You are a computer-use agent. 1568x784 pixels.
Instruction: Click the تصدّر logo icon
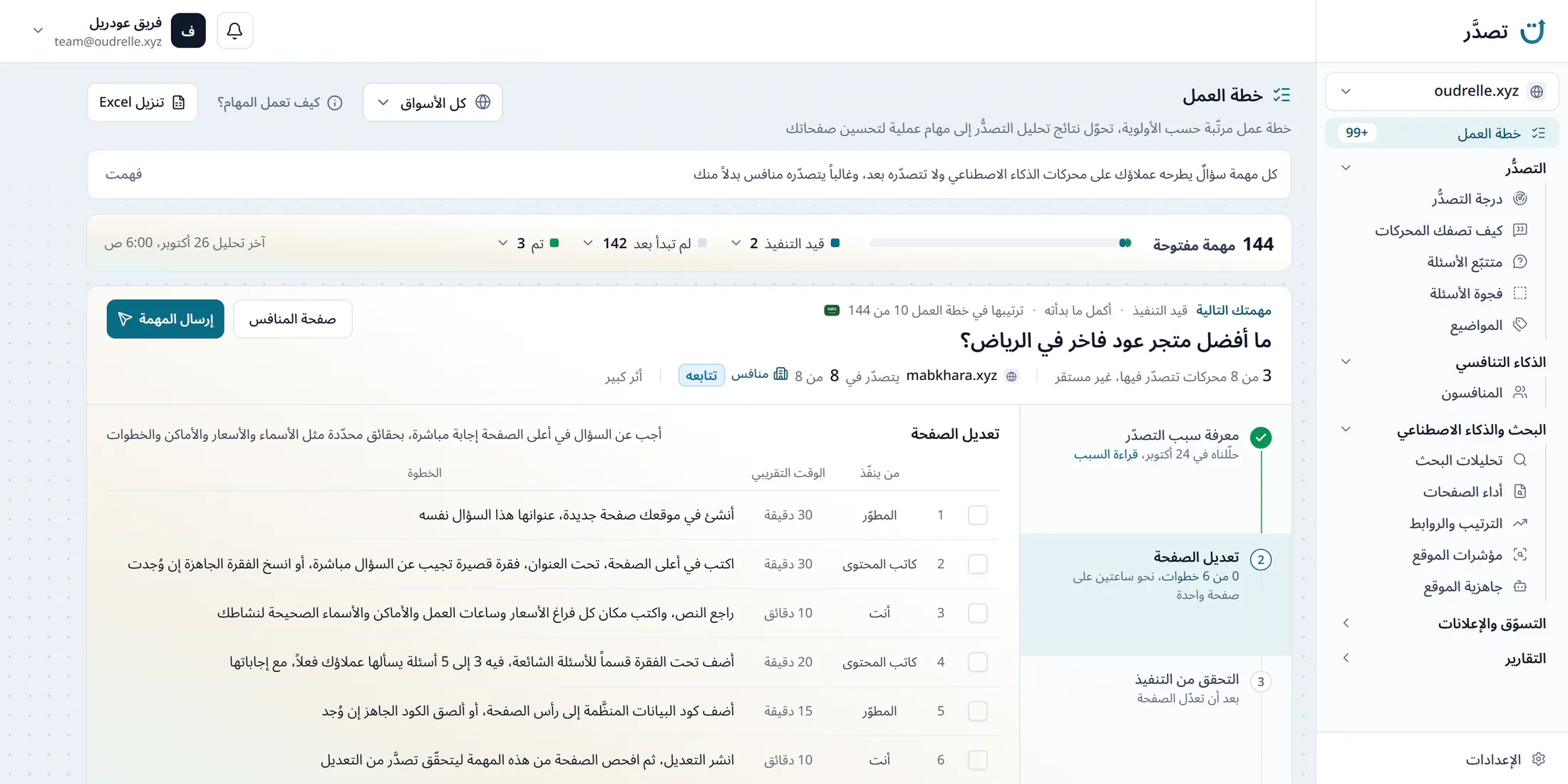coord(1532,31)
